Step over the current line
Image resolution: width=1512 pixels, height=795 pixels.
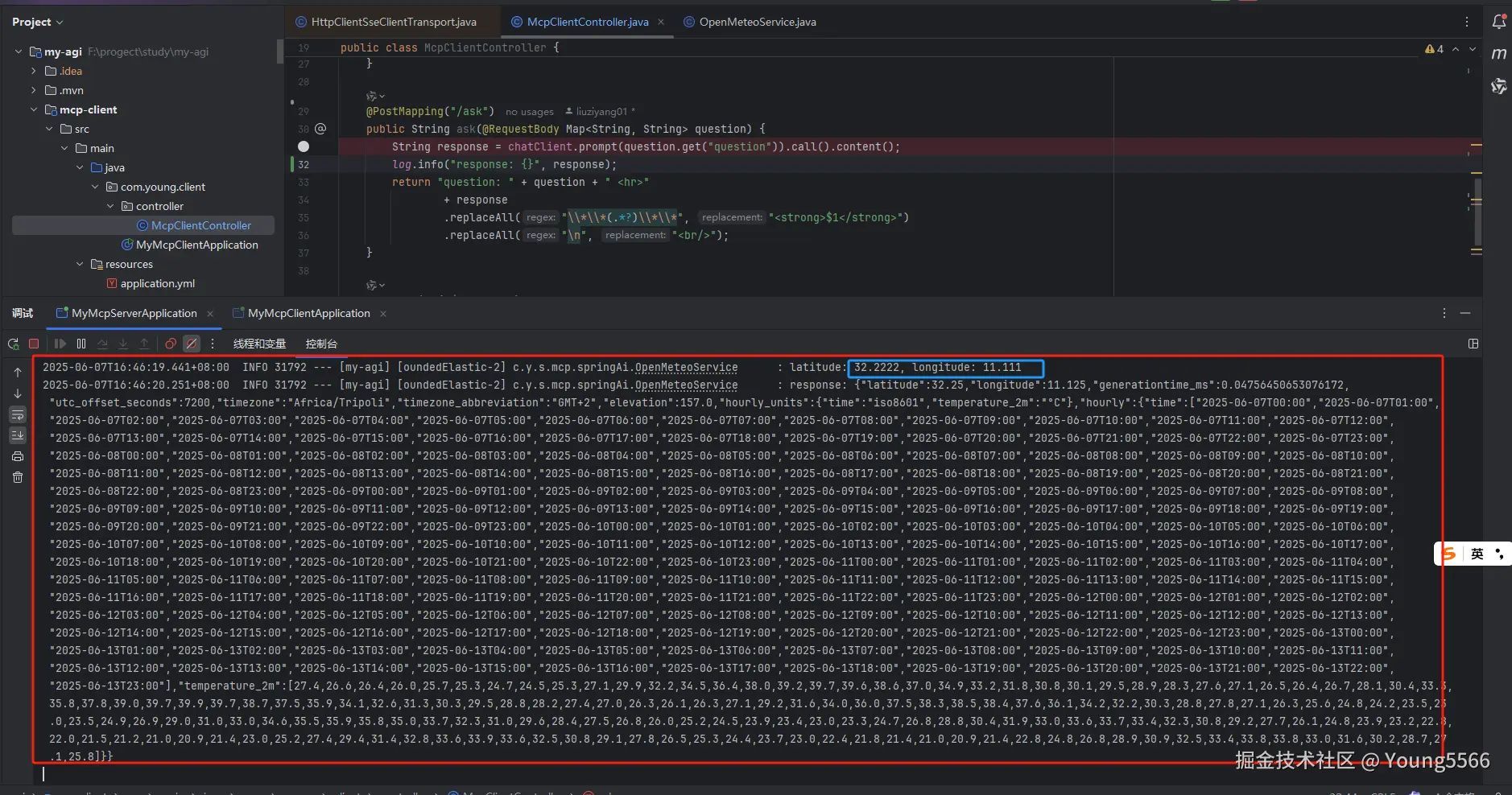(102, 344)
